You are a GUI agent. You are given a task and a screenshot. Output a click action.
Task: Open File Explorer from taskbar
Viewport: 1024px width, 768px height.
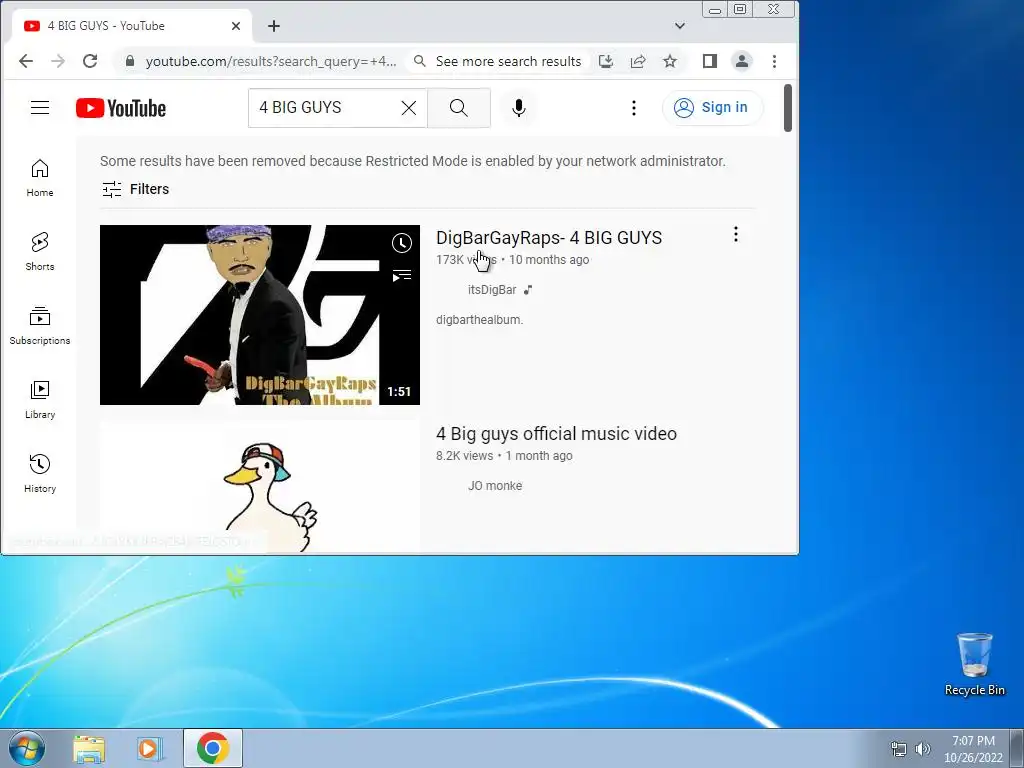[89, 748]
